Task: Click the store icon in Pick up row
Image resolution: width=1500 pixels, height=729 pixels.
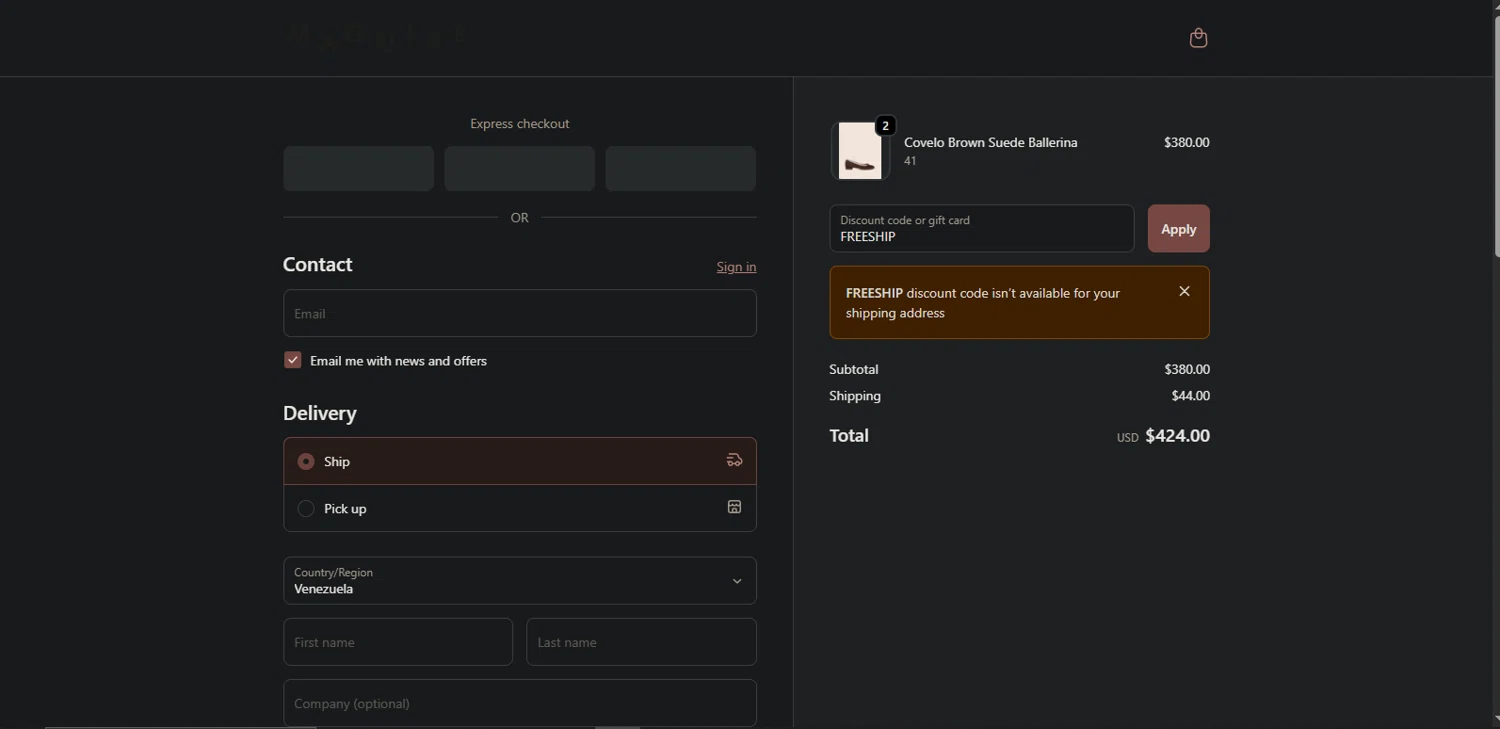Action: point(734,507)
